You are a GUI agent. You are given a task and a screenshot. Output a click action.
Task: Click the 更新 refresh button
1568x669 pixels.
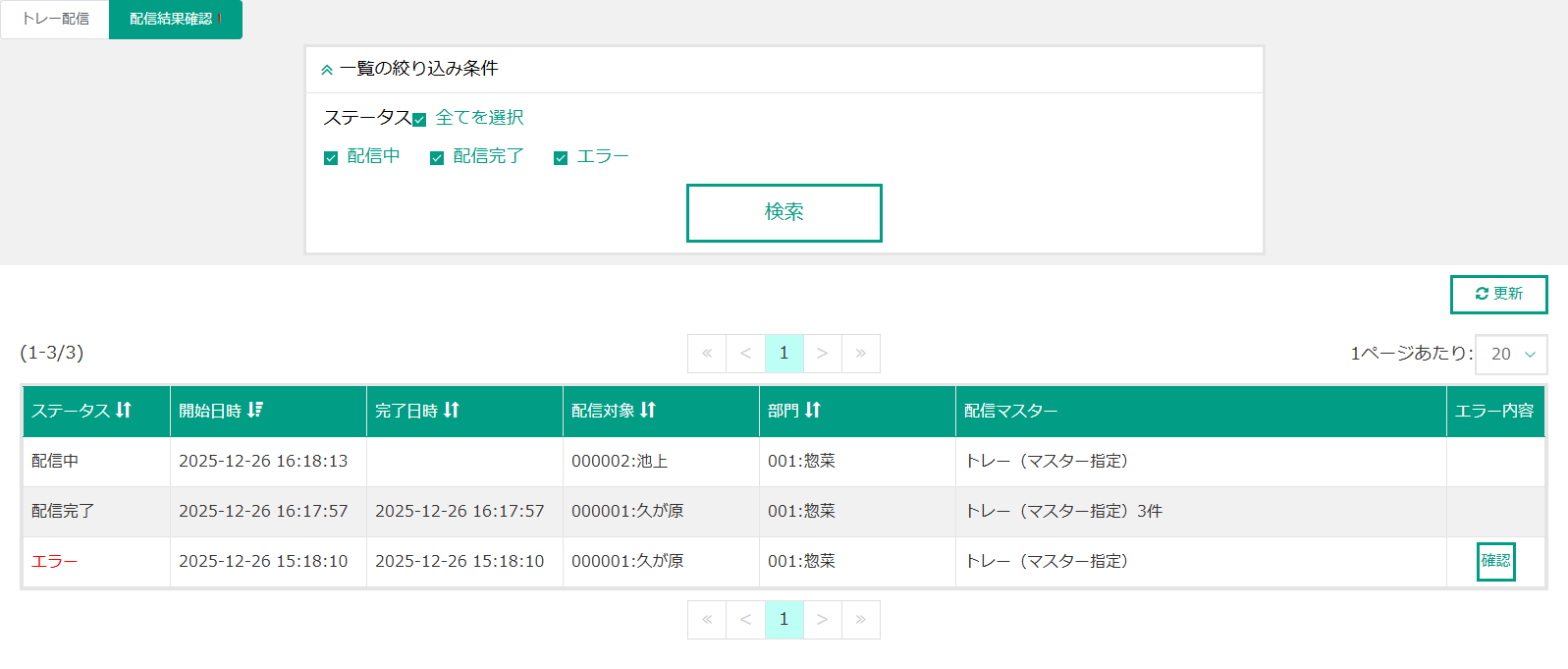click(x=1498, y=295)
